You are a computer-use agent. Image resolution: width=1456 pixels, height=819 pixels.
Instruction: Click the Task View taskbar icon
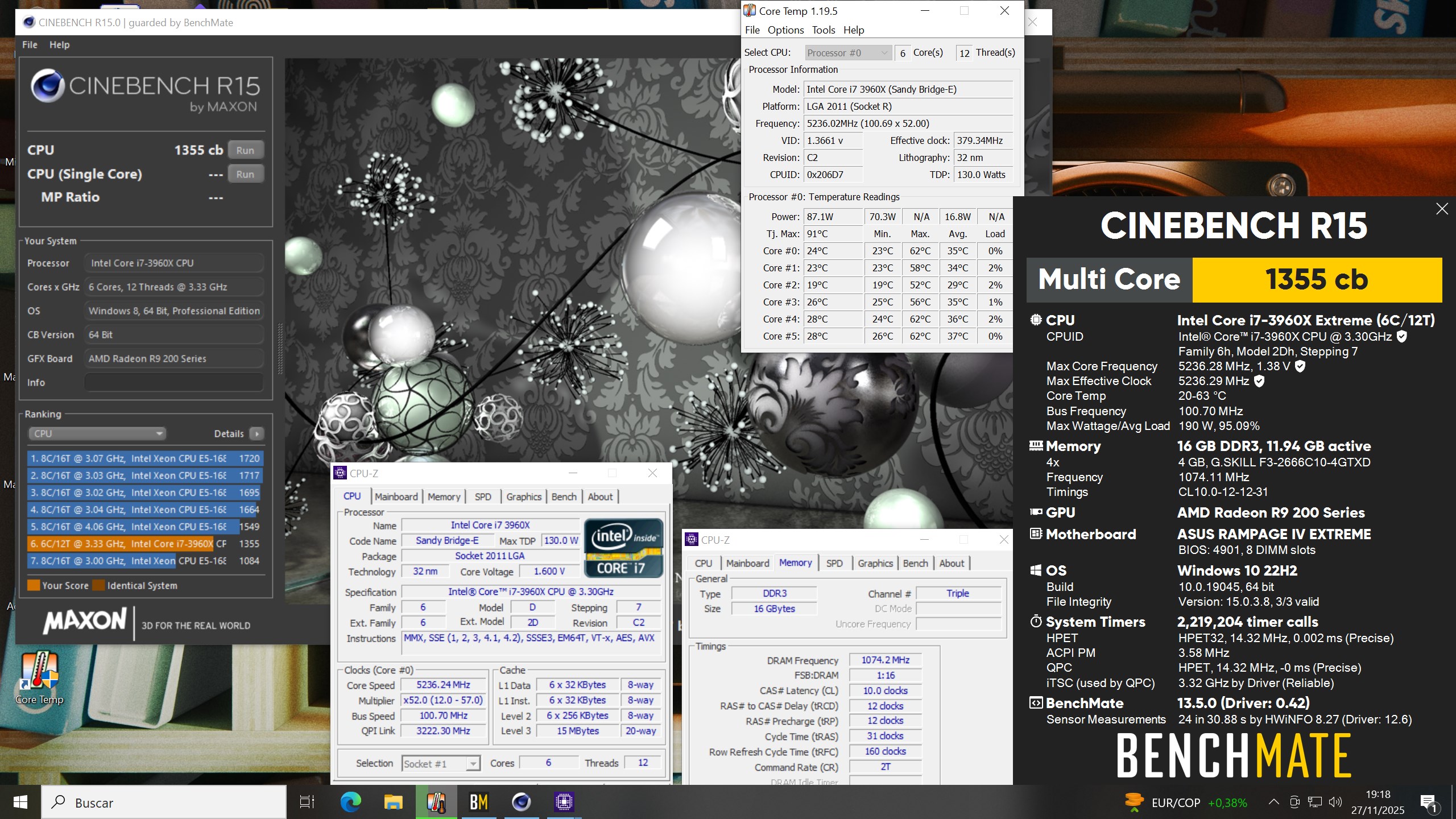point(307,803)
